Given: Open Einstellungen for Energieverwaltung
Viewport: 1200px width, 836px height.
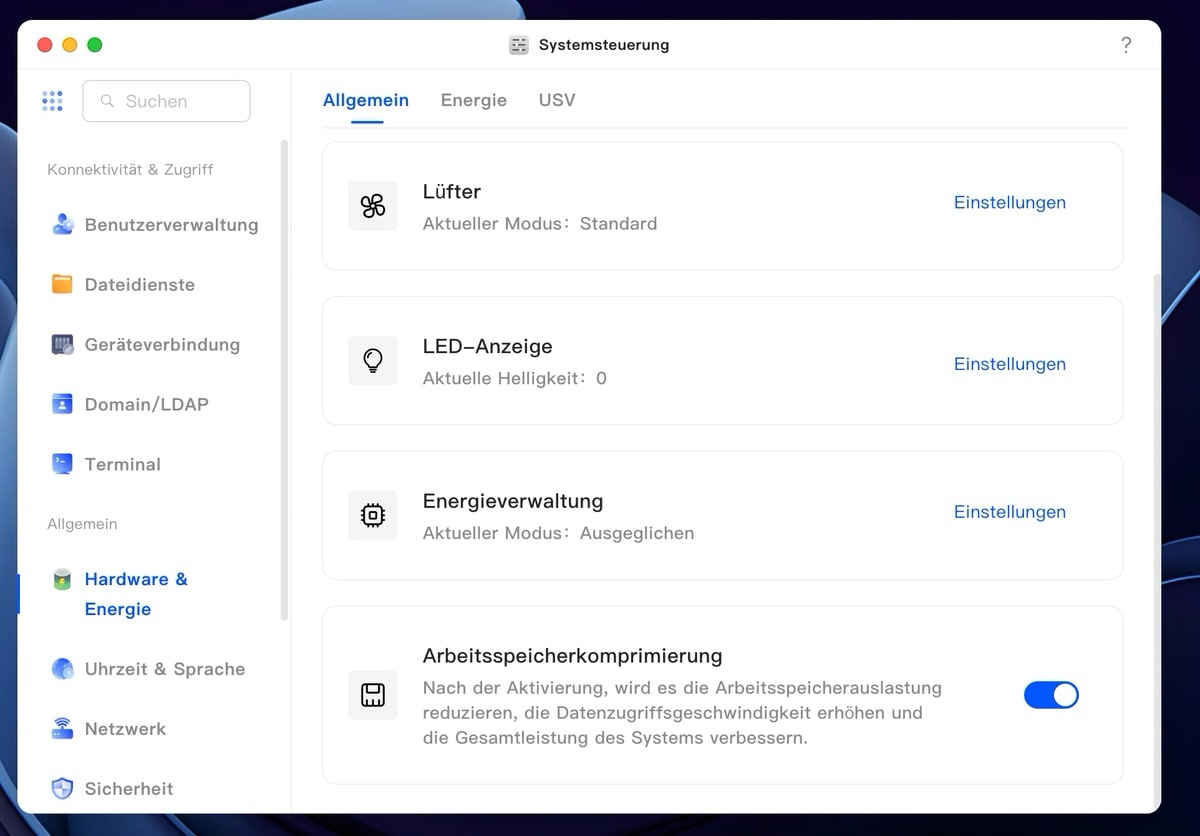Looking at the screenshot, I should point(1009,512).
